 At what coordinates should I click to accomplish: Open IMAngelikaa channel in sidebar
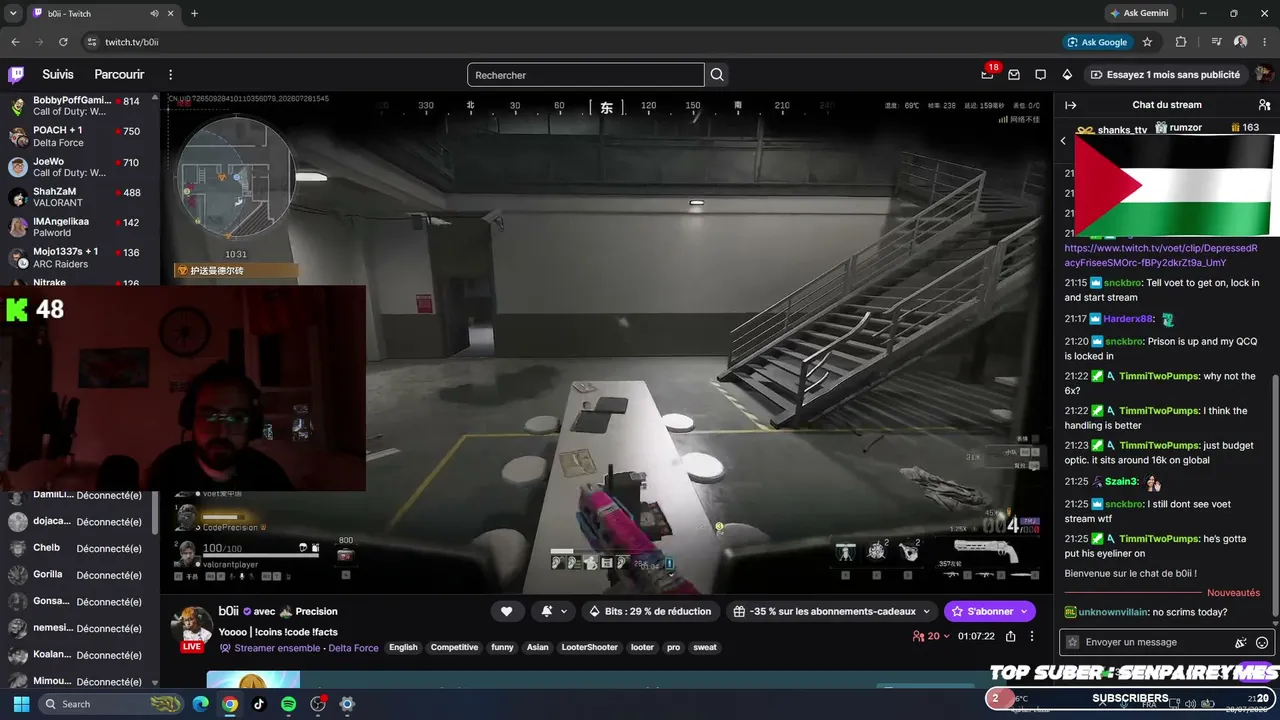point(76,227)
